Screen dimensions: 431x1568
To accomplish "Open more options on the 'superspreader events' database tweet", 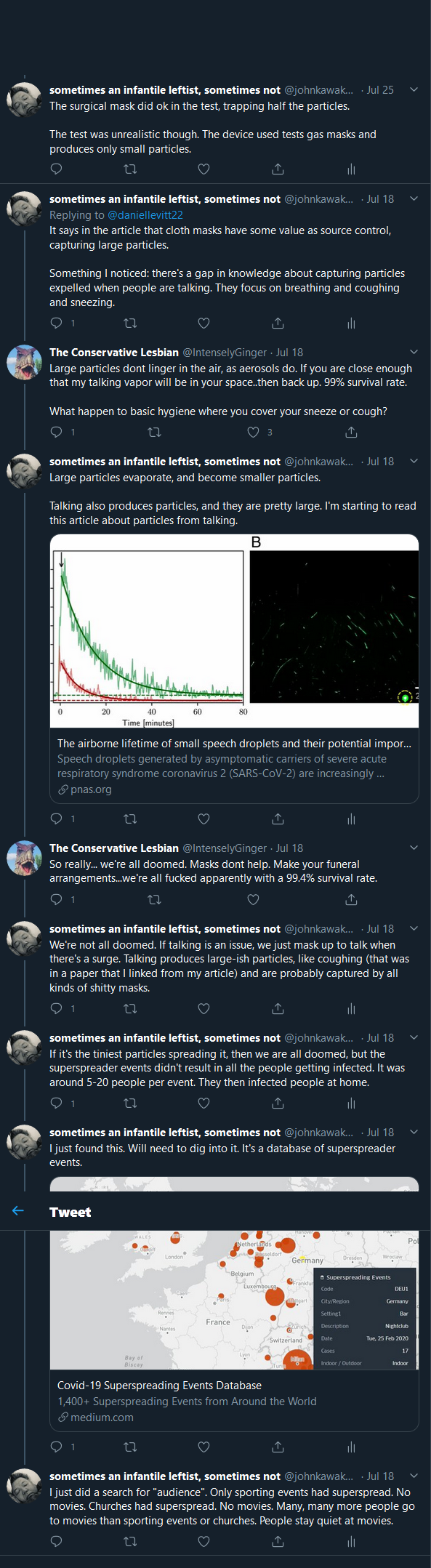I will coord(414,1132).
